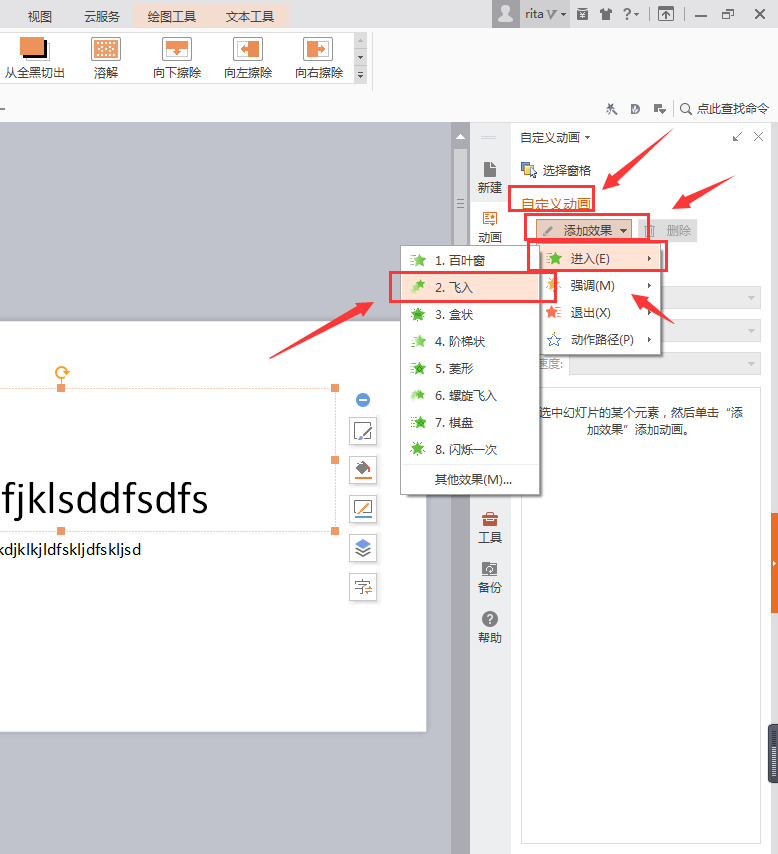Click the skin T-shirt icon
This screenshot has width=778, height=854.
click(x=606, y=14)
